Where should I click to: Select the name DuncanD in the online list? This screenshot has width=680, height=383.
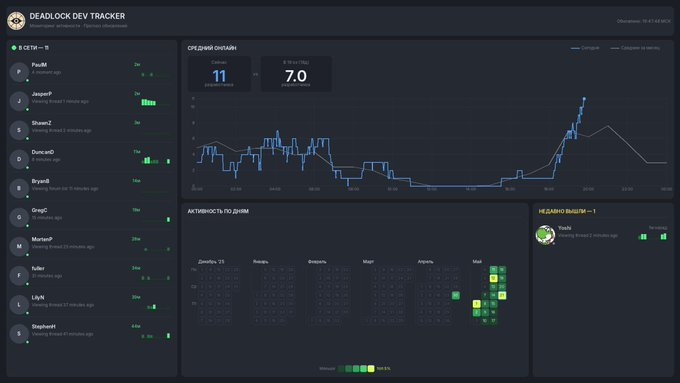(43, 152)
